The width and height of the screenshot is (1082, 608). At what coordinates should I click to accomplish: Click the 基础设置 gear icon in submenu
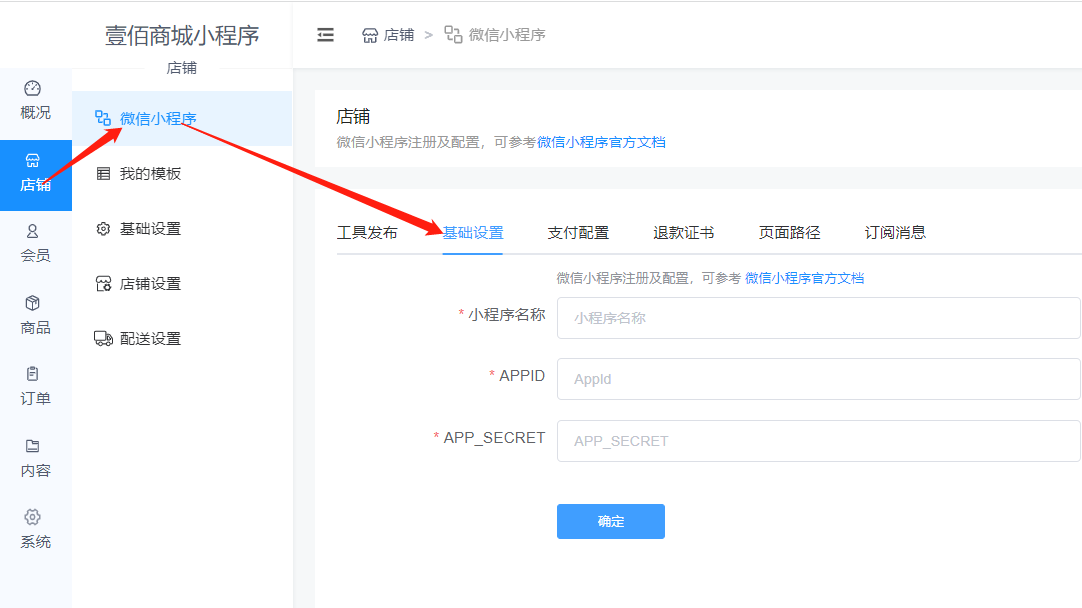103,228
